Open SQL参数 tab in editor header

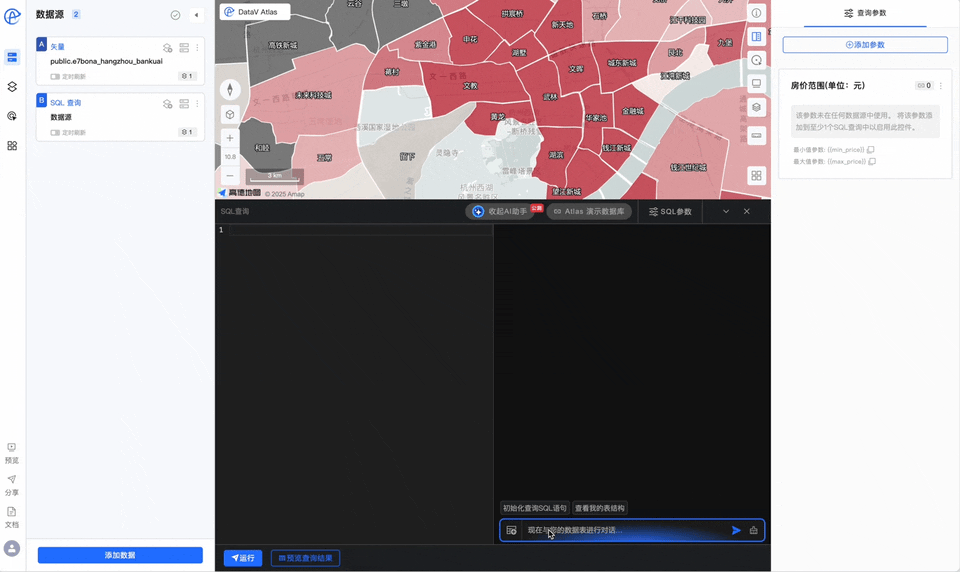pos(670,211)
